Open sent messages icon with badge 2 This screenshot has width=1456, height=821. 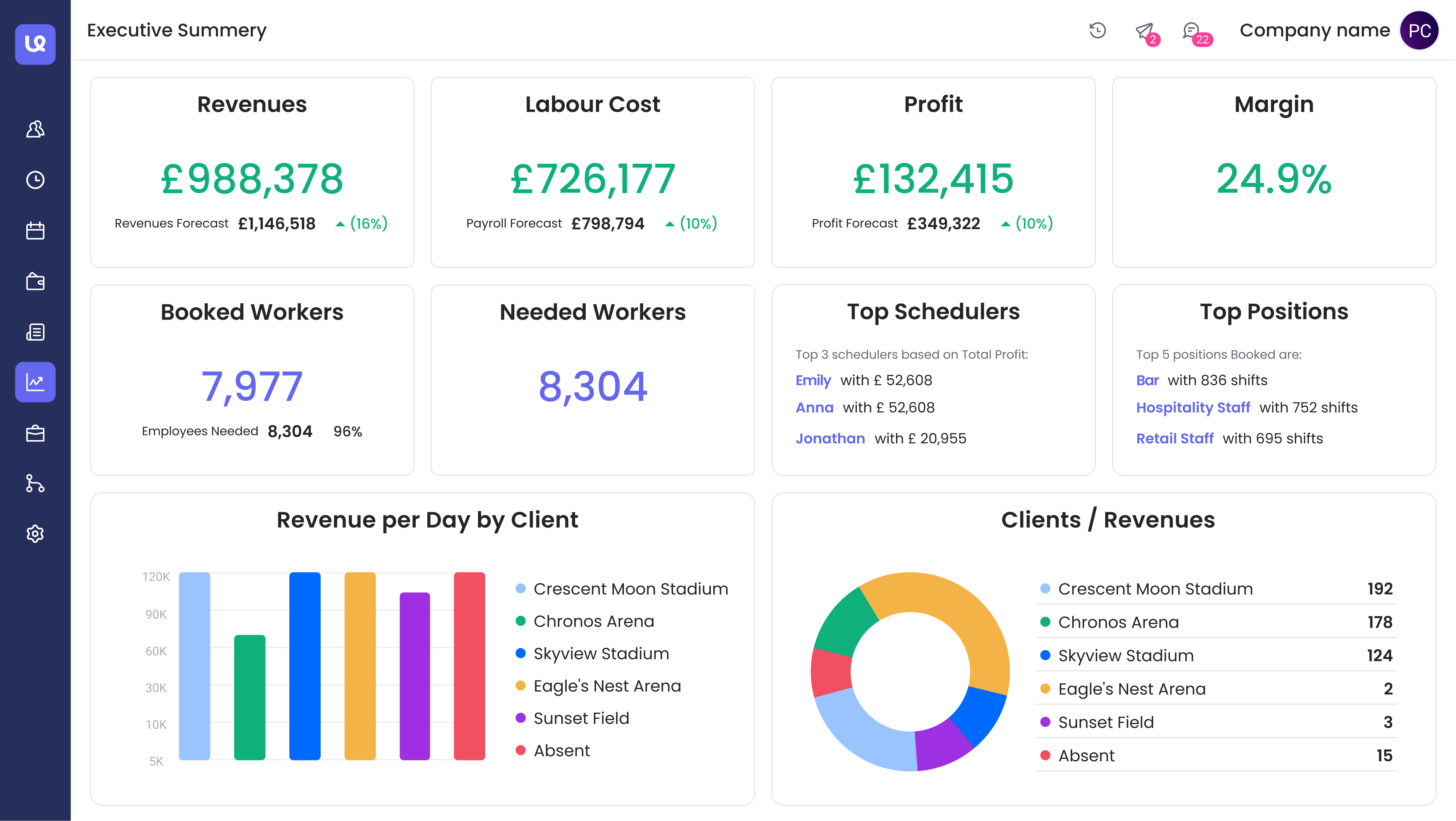point(1145,31)
